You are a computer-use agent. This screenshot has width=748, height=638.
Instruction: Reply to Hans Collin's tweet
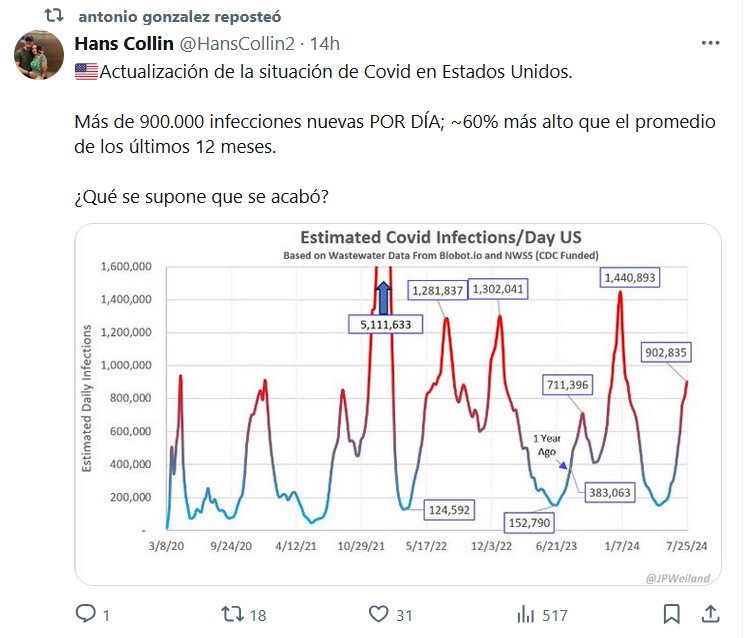[x=86, y=614]
